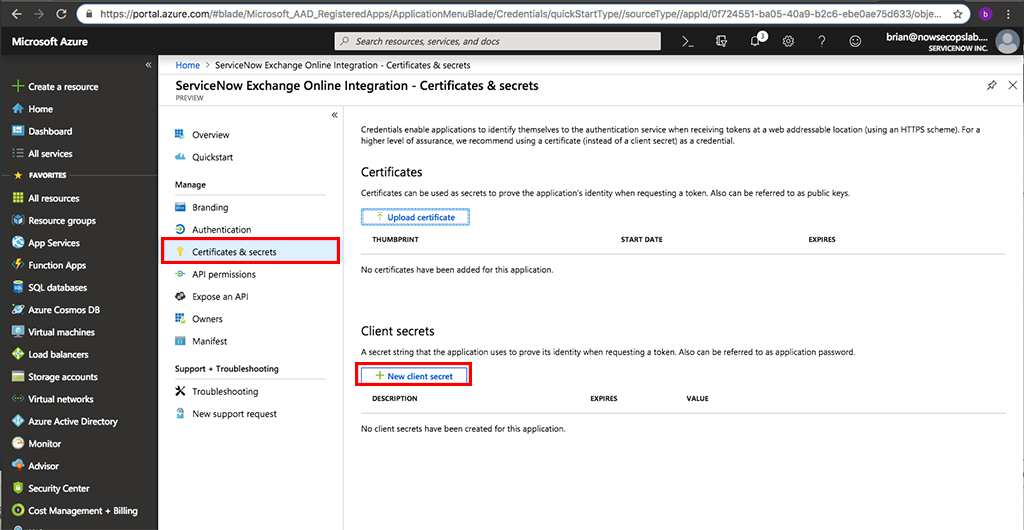The height and width of the screenshot is (530, 1024).
Task: Open the help question mark
Action: [x=822, y=41]
